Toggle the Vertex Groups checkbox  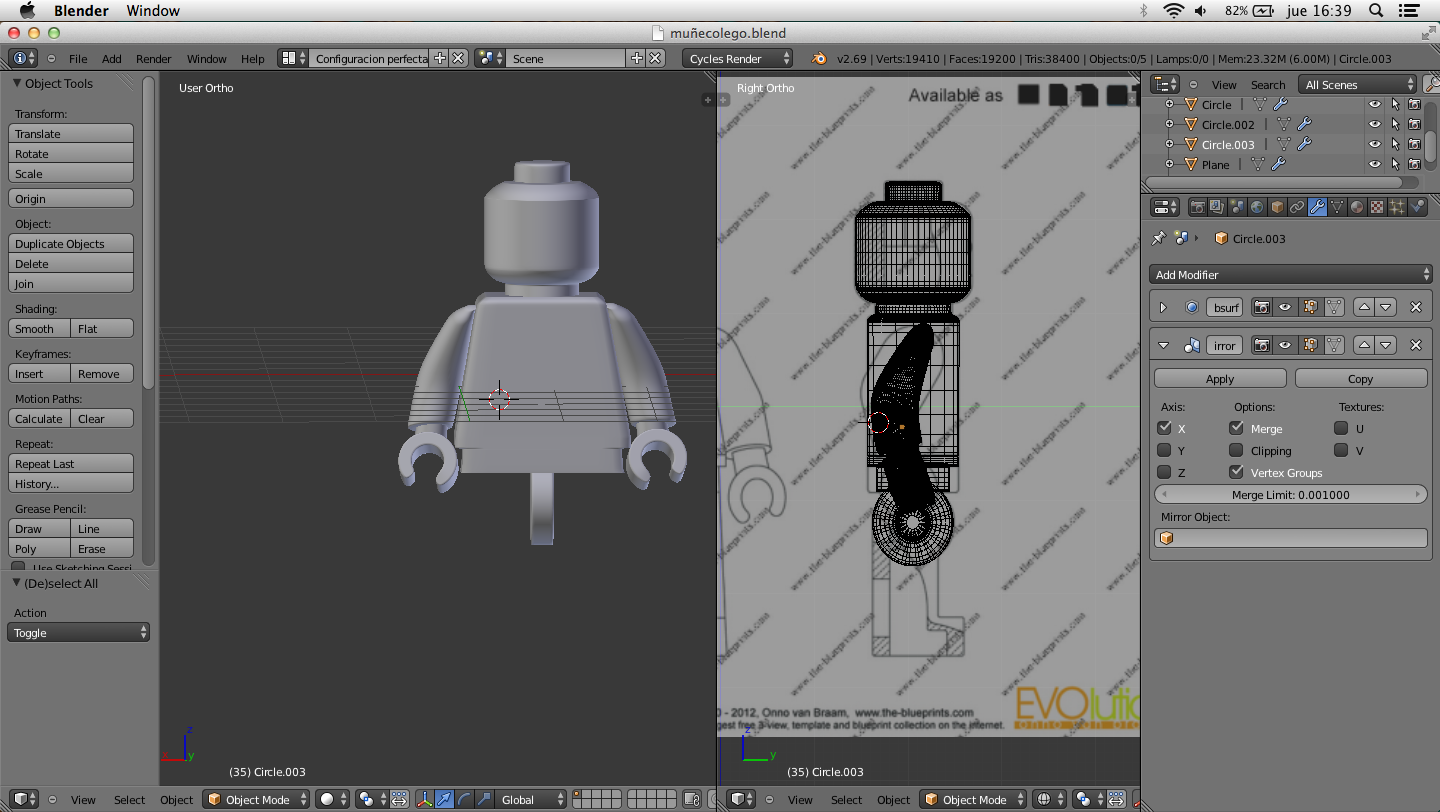(x=1236, y=472)
